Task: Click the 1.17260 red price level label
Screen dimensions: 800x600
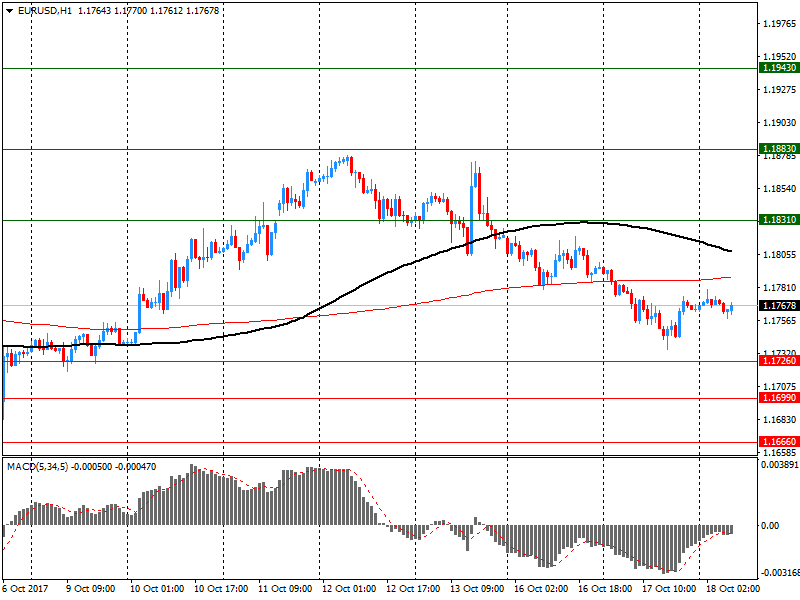Action: (779, 361)
